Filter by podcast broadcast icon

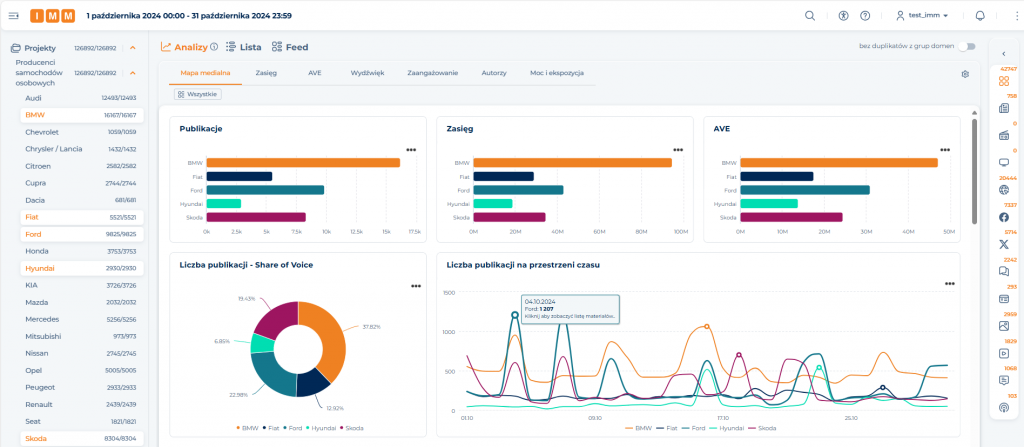tap(1004, 407)
